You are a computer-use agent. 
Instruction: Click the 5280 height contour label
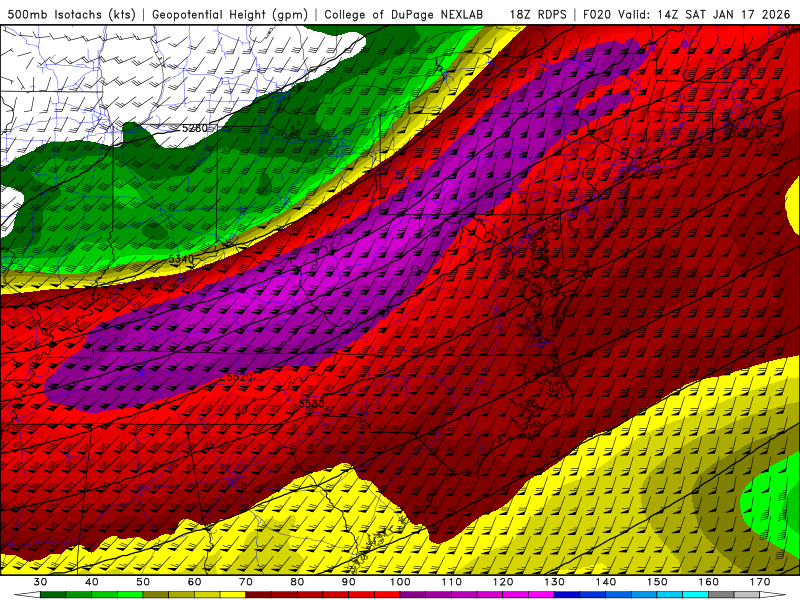click(195, 128)
